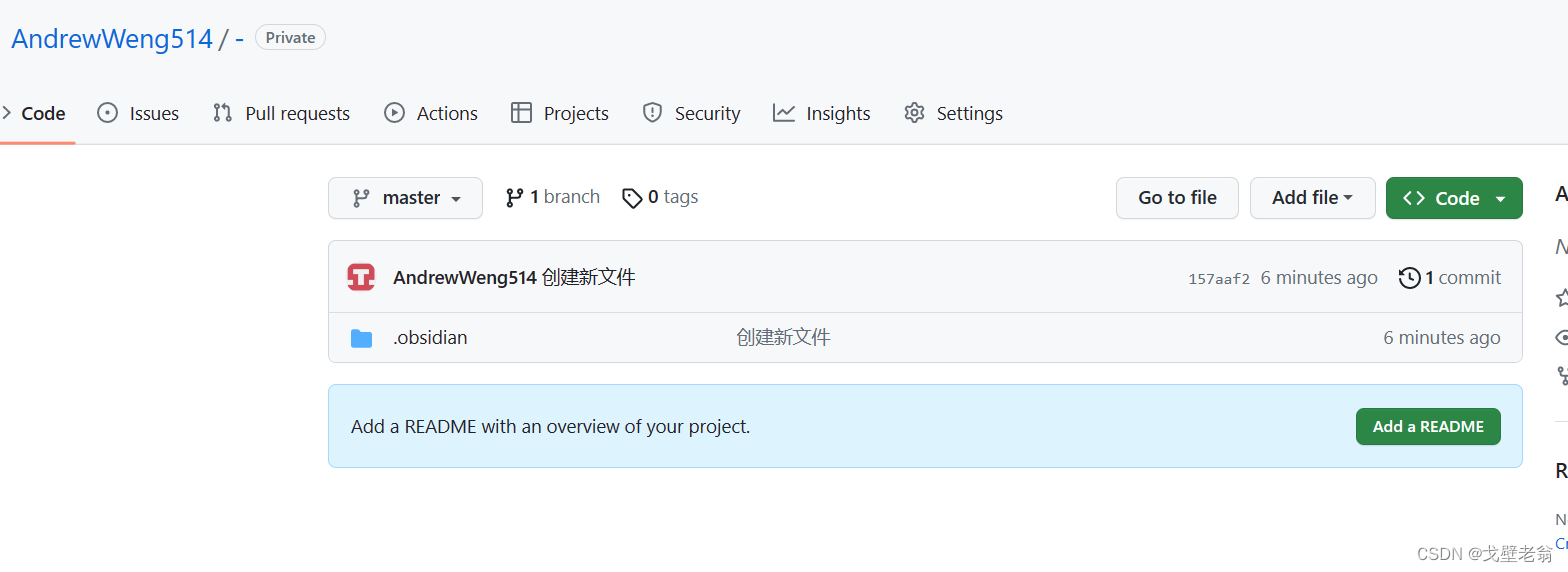
Task: Click the AndrewWeng514 commit avatar
Action: coord(361,277)
